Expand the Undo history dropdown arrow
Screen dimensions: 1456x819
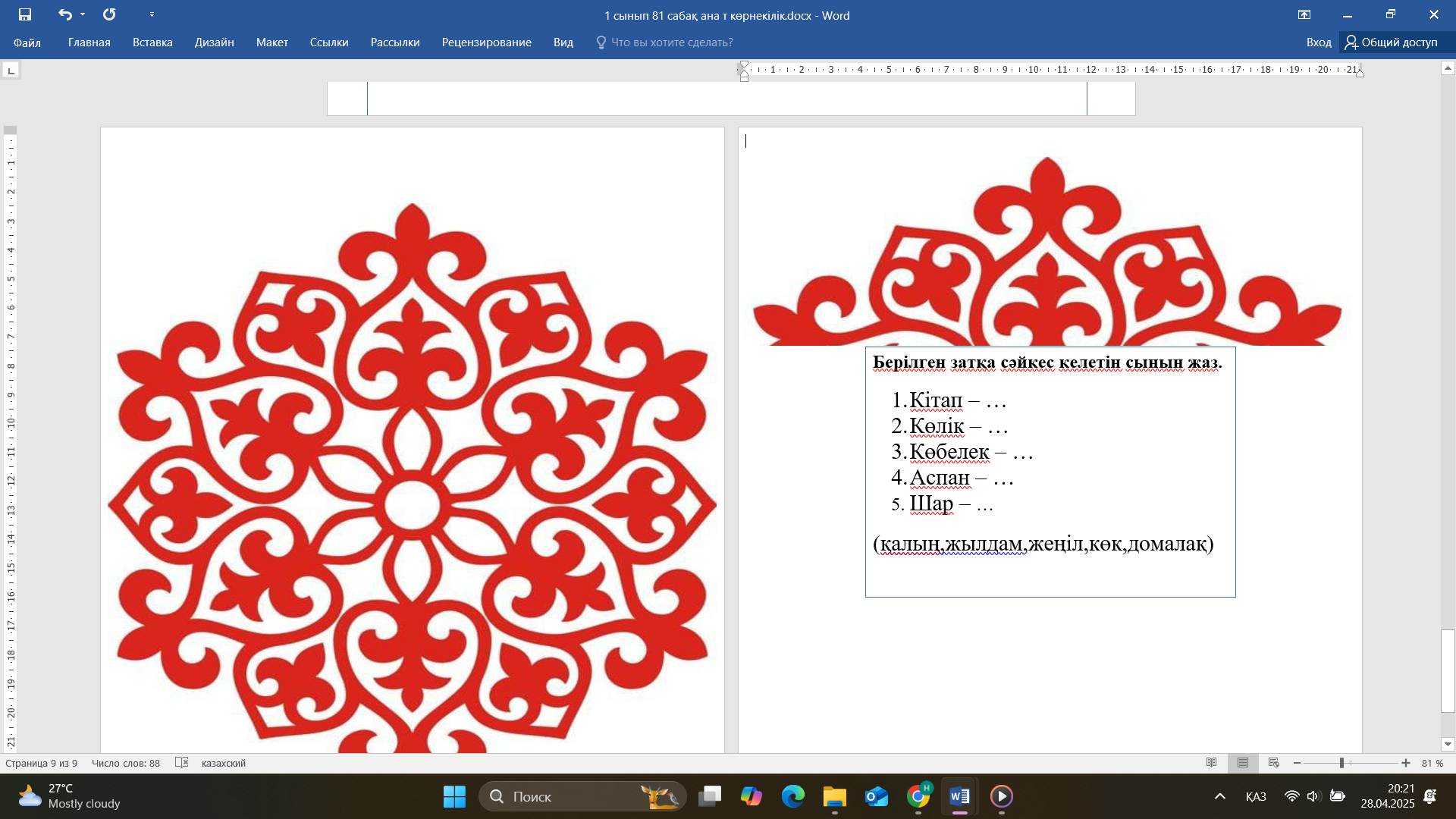tap(83, 14)
